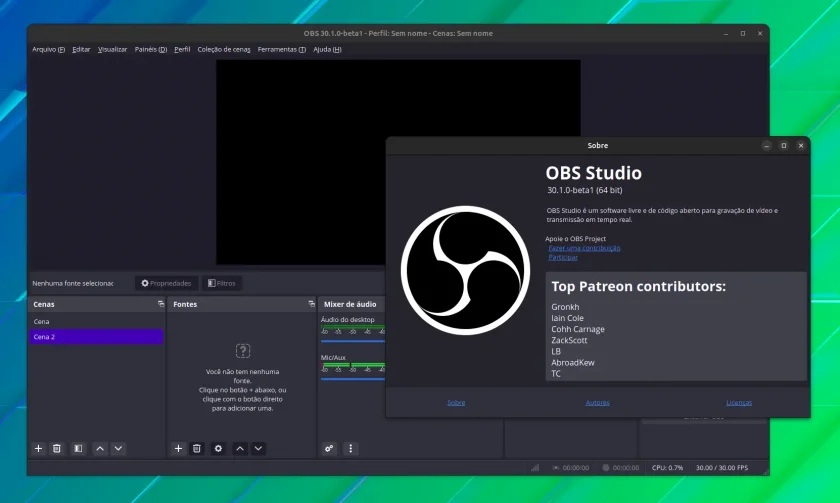Click the Nenhuma fonte selecionada label
The width and height of the screenshot is (840, 503).
73,283
